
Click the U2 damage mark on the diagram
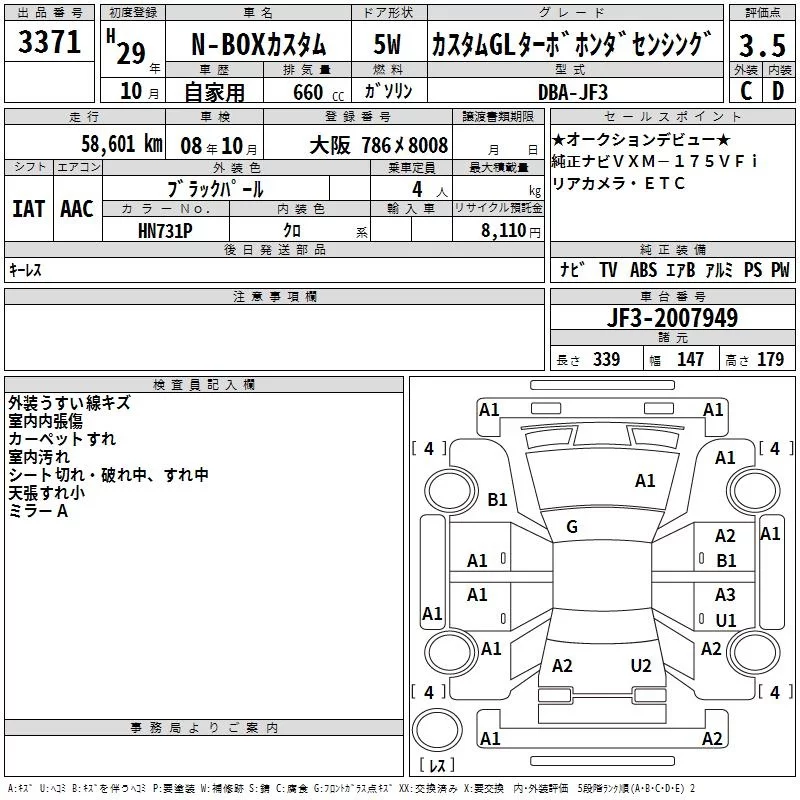pos(641,666)
